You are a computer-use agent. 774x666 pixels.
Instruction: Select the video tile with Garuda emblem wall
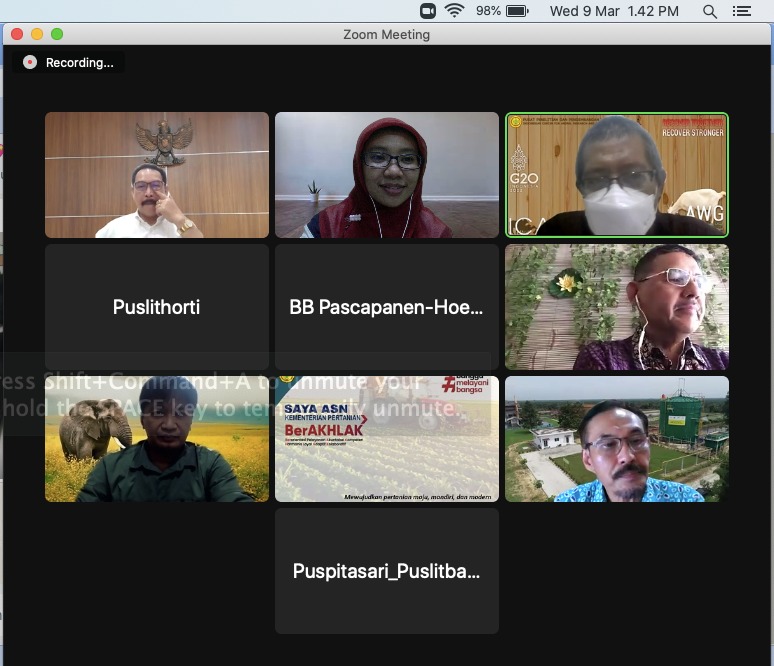coord(157,175)
